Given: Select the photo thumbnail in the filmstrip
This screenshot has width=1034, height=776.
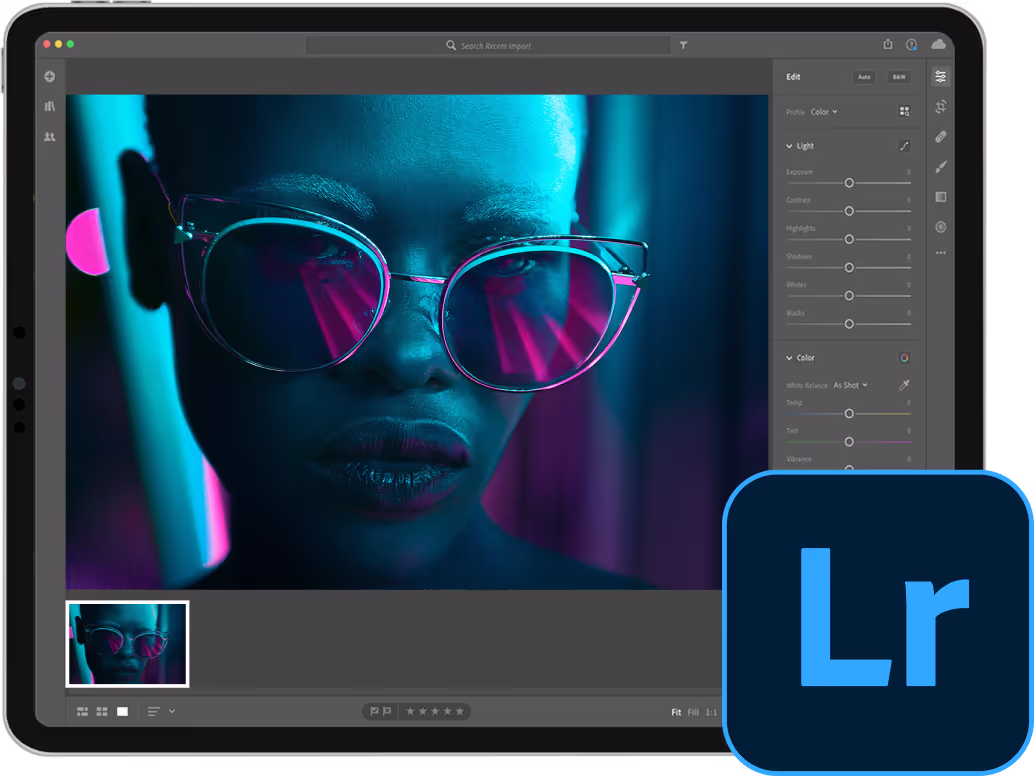Looking at the screenshot, I should click(127, 644).
